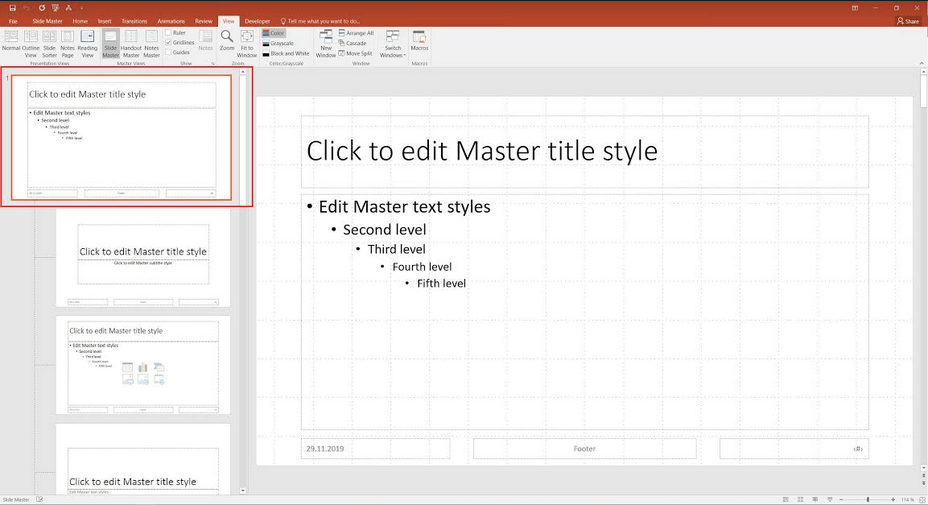Screen dimensions: 928x505
Task: Fit slide to current window icon
Action: tap(922, 500)
